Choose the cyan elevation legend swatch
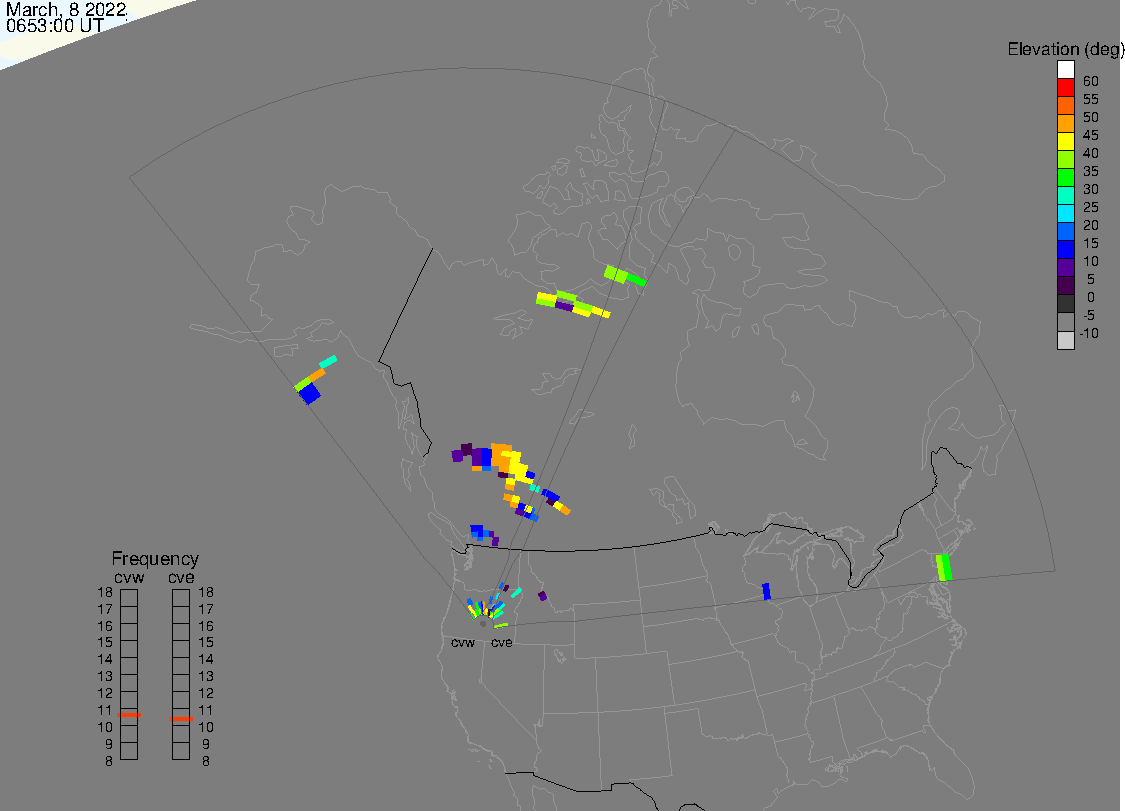Viewport: 1125px width, 811px height. pyautogui.click(x=1065, y=213)
